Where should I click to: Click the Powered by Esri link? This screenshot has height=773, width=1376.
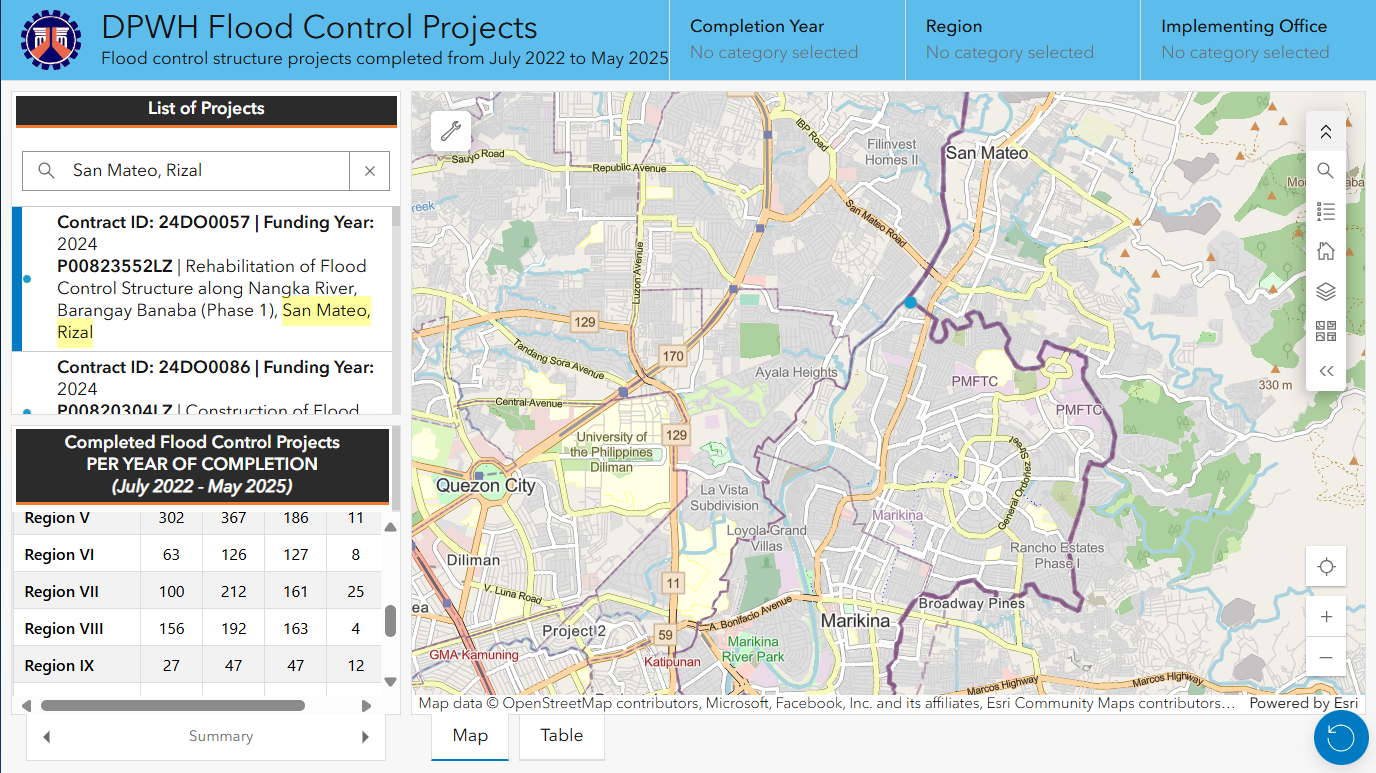tap(1303, 703)
